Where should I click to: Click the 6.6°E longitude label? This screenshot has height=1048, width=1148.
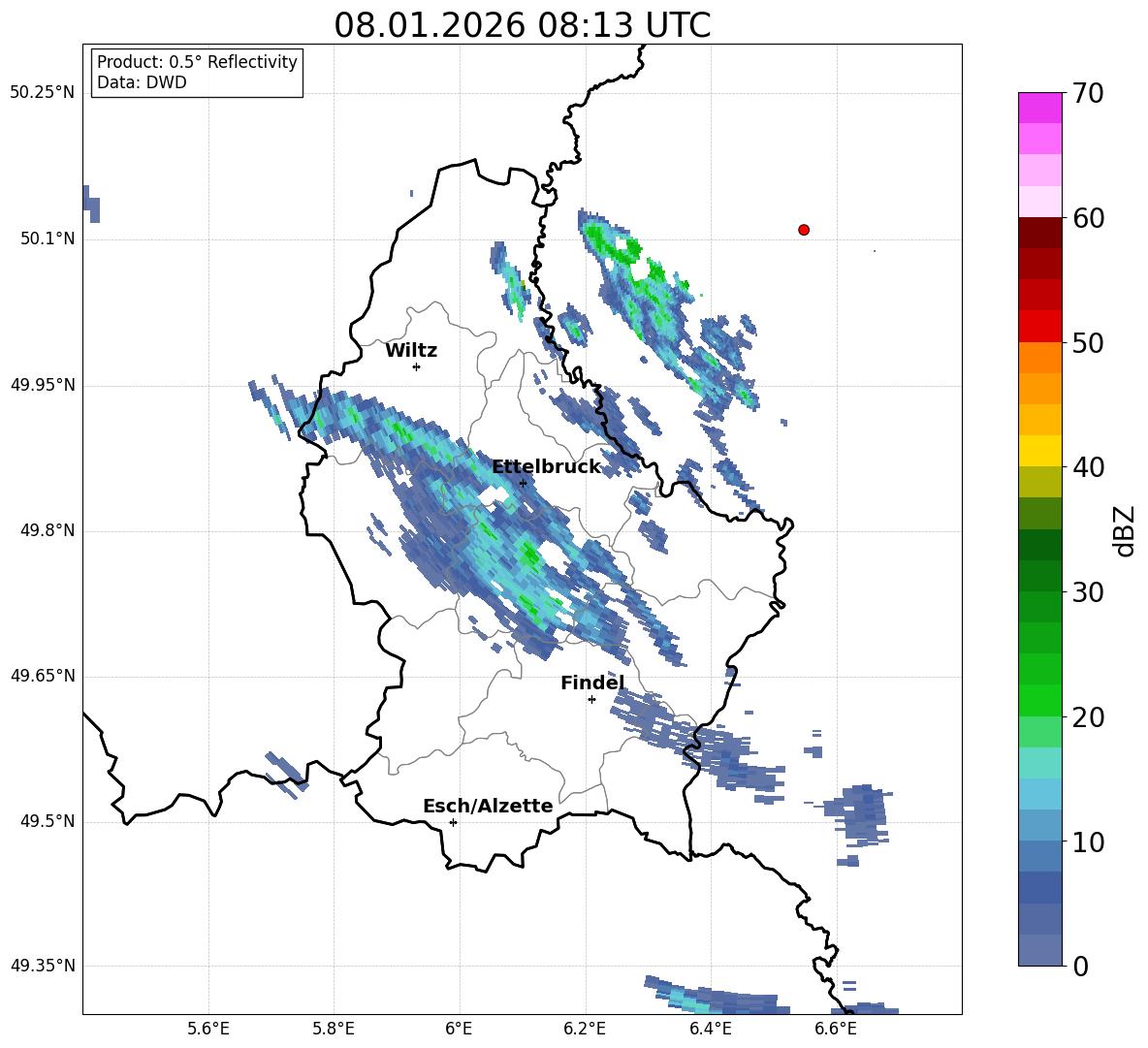836,1029
